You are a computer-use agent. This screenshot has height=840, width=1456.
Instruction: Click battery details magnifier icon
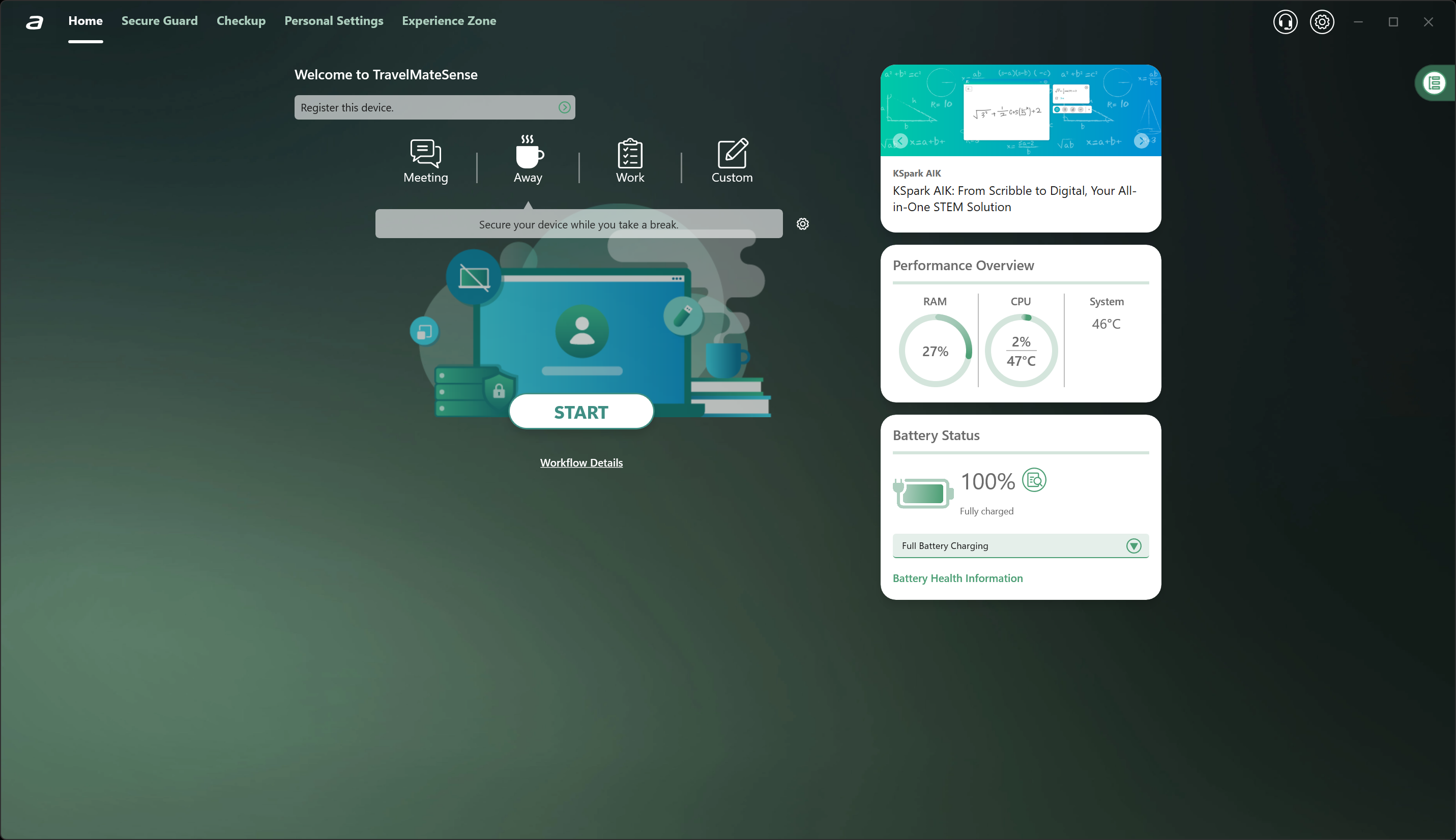point(1034,480)
